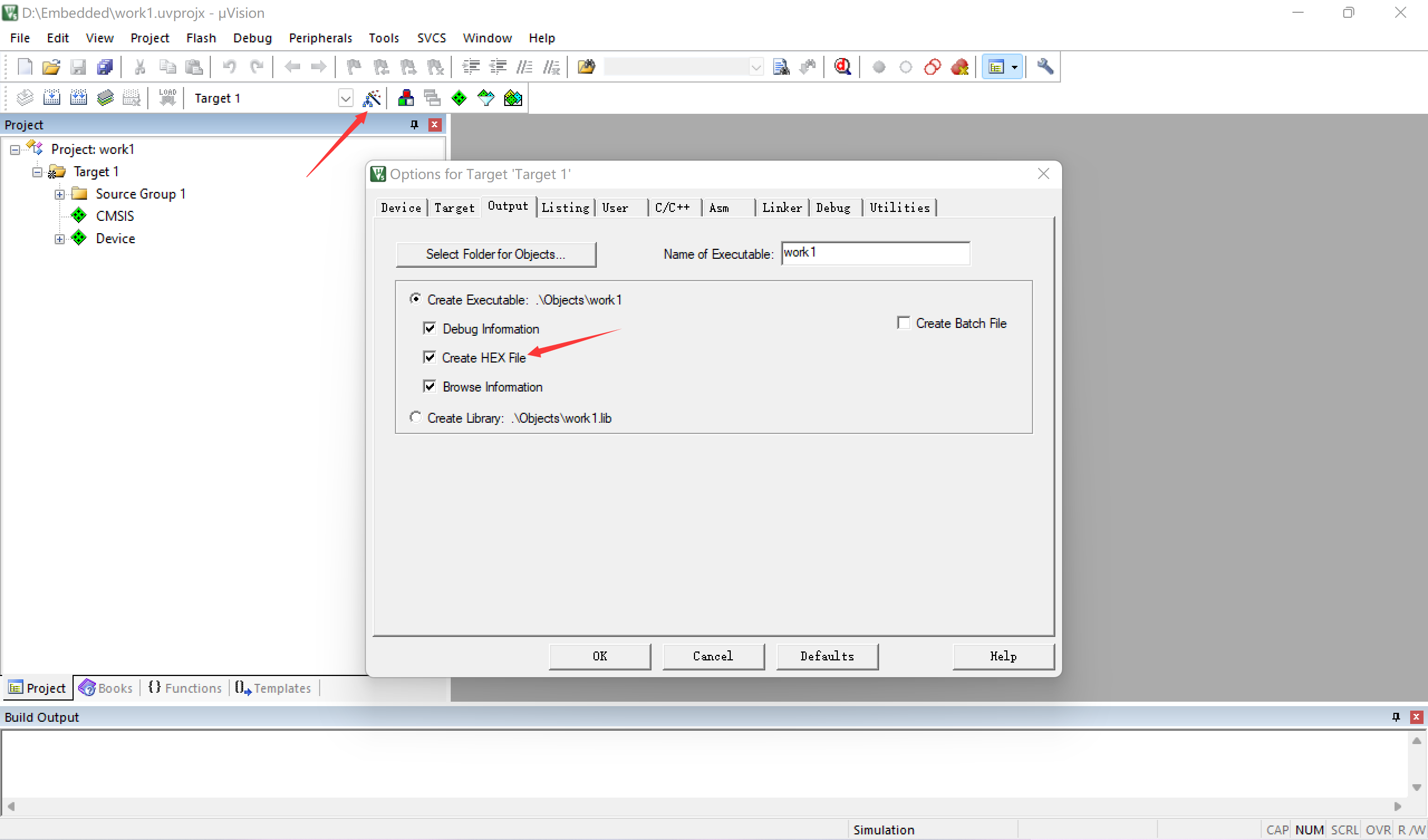Click Select Folder for Objects button
Screen dimensions: 1428x840
tap(496, 254)
